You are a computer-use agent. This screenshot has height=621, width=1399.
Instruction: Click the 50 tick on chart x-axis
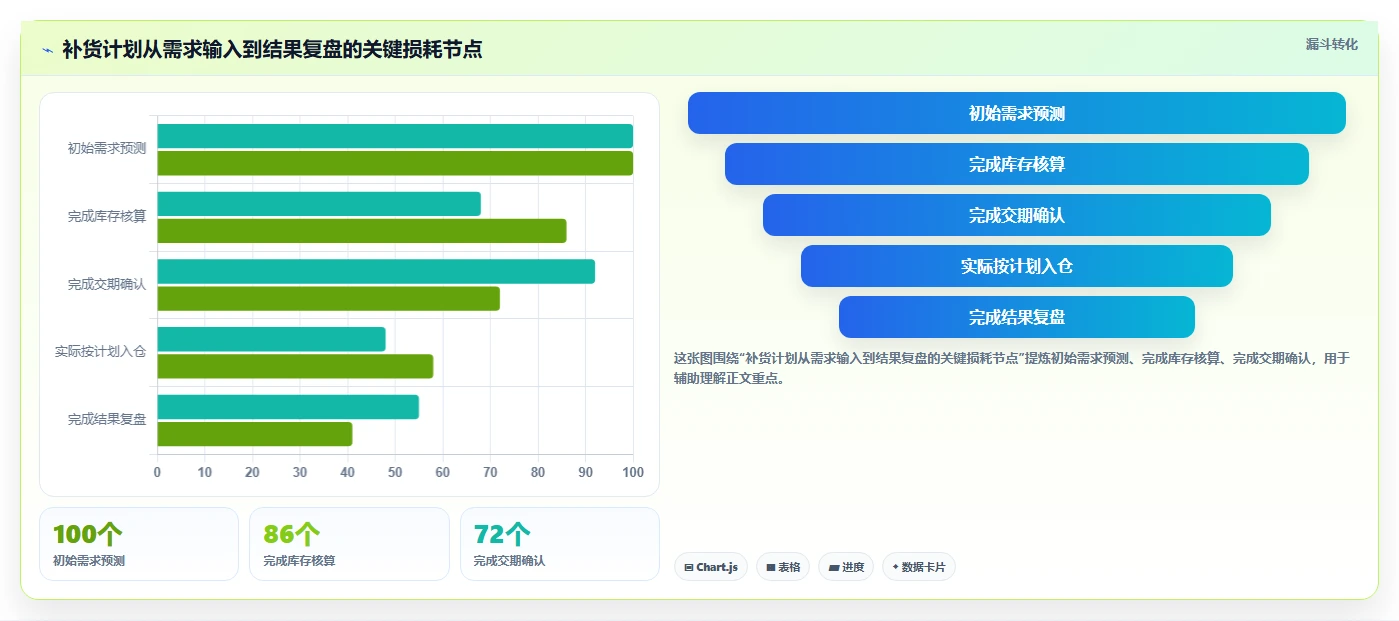tap(395, 472)
